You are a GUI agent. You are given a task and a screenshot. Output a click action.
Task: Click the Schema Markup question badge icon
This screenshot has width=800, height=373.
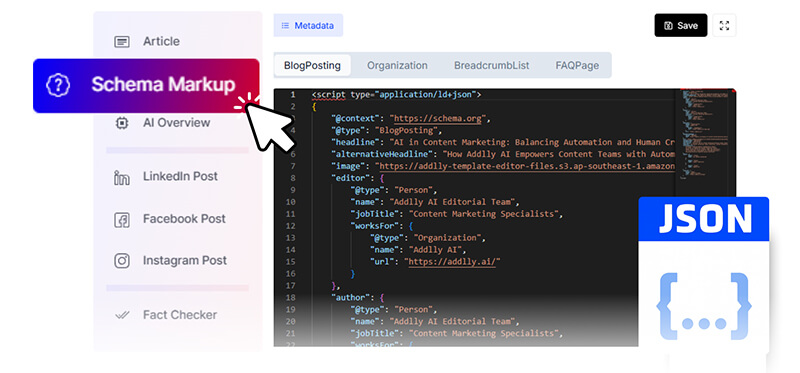point(58,85)
